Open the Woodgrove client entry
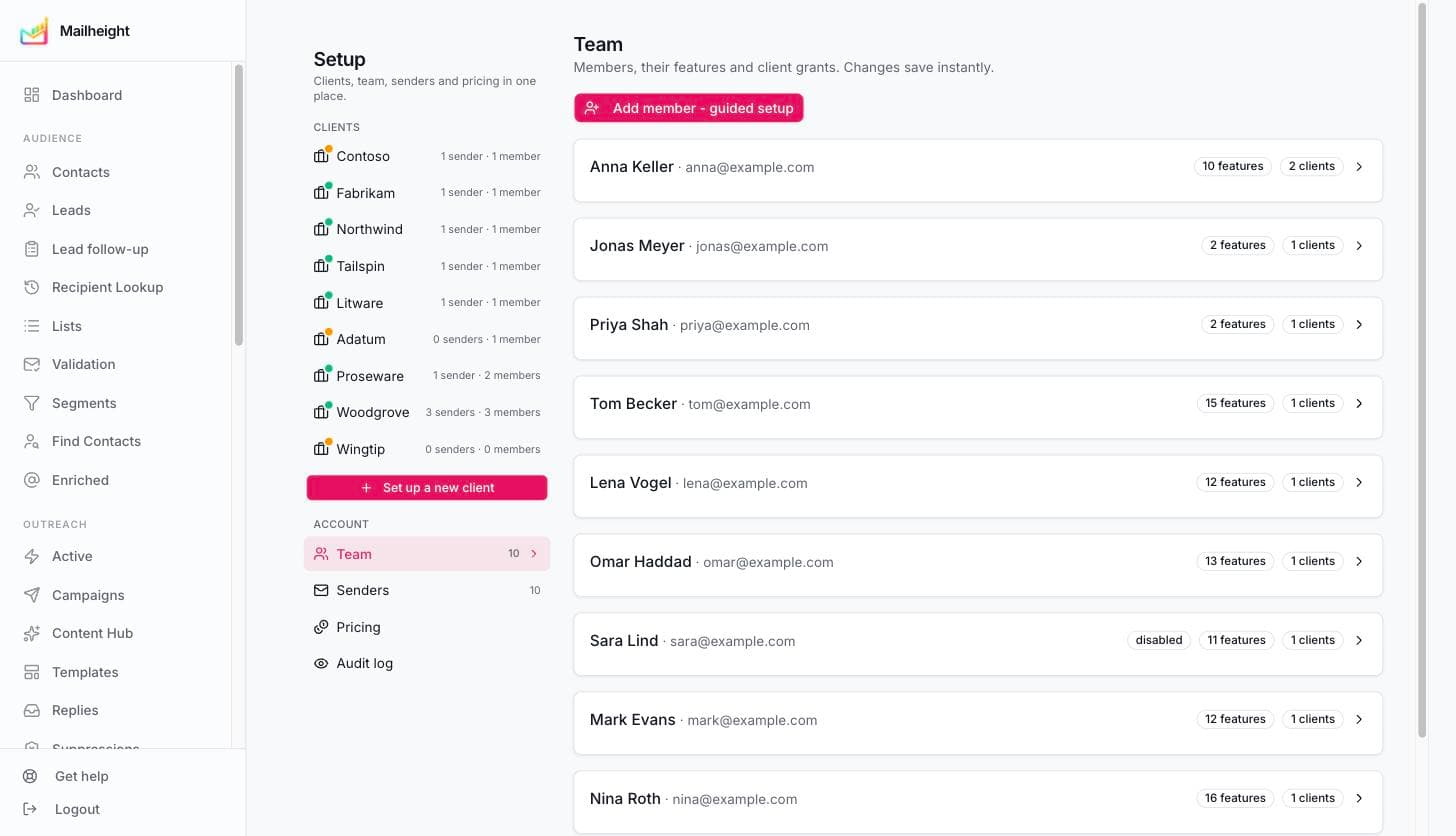Image resolution: width=1456 pixels, height=836 pixels. pos(427,412)
